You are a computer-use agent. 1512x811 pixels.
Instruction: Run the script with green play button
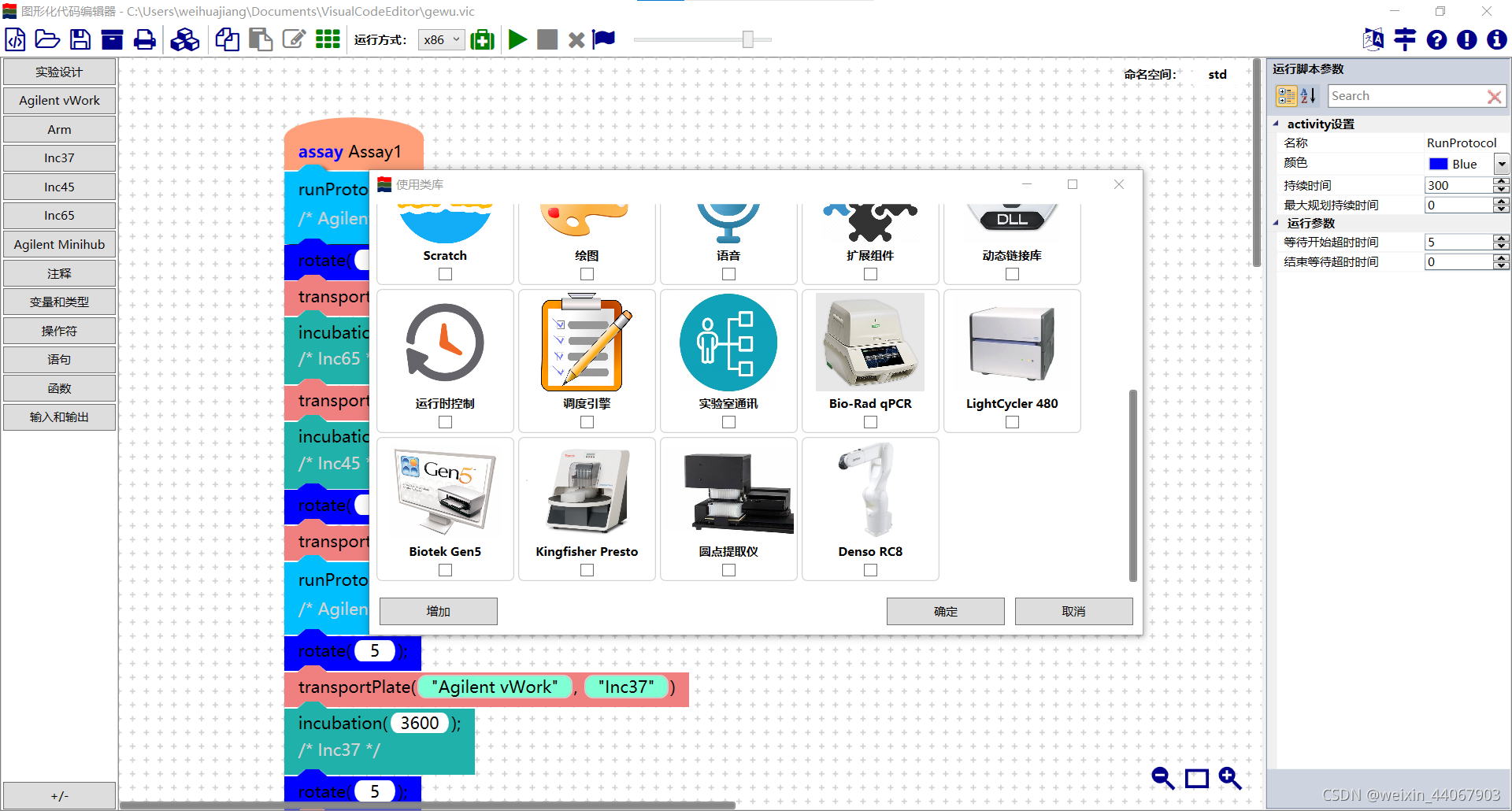point(517,39)
